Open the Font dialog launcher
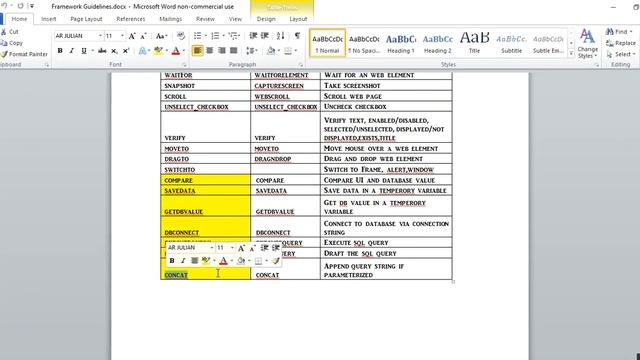 coord(184,64)
